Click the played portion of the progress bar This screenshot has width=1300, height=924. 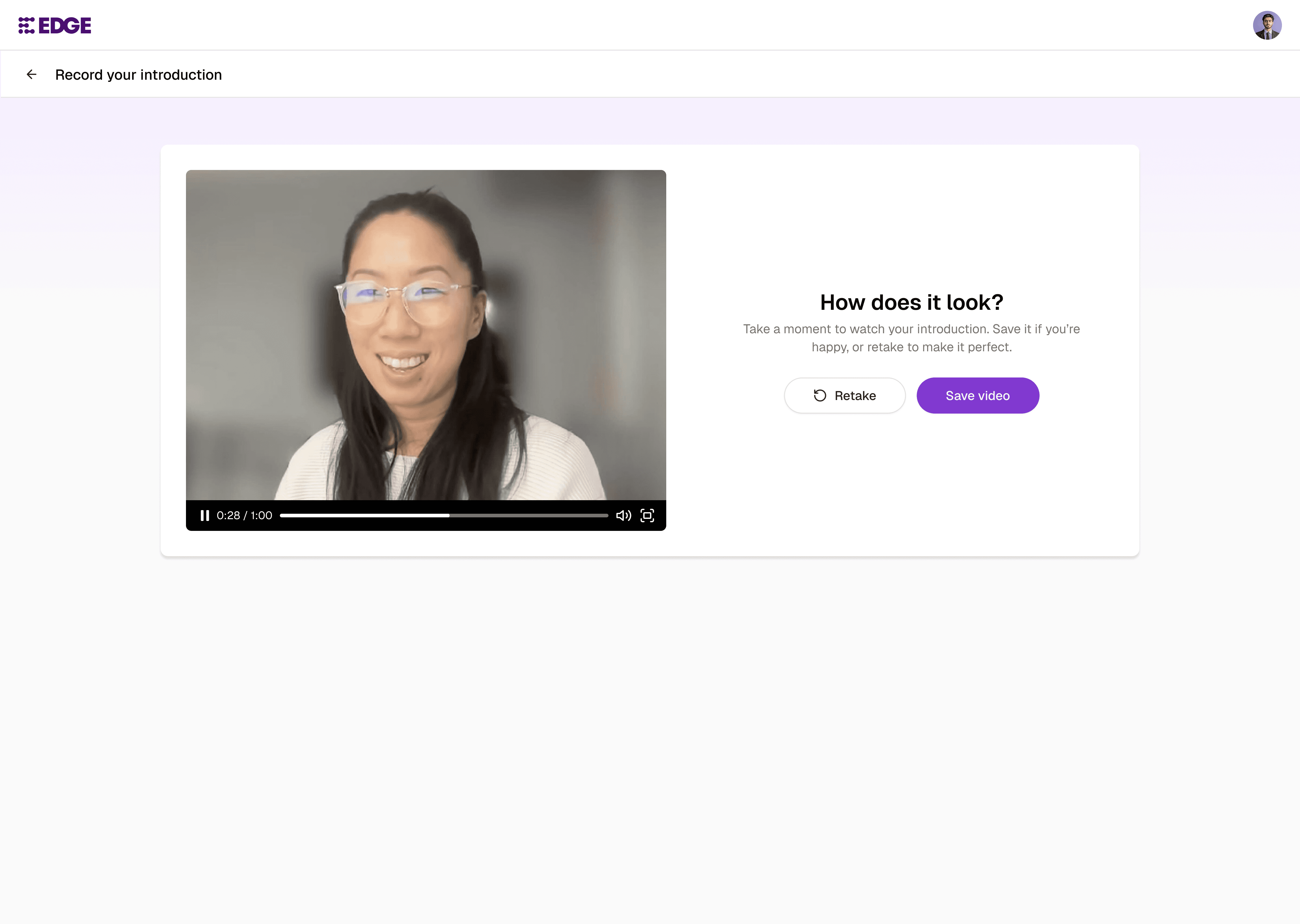(364, 516)
